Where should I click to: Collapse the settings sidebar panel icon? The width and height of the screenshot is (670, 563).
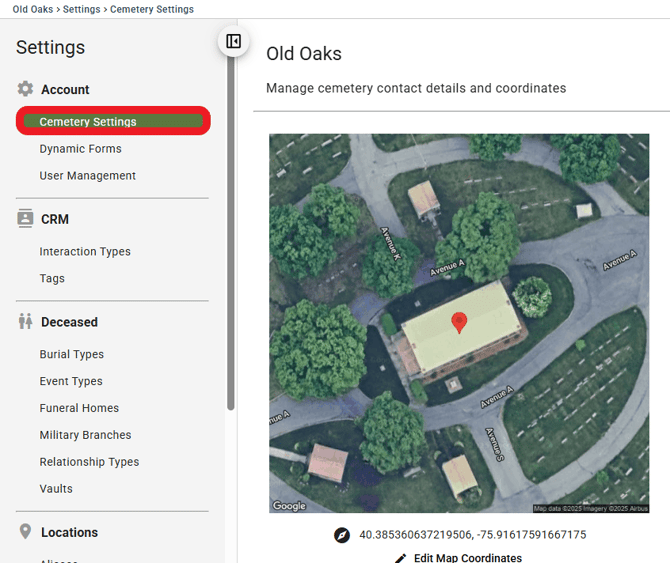[233, 41]
